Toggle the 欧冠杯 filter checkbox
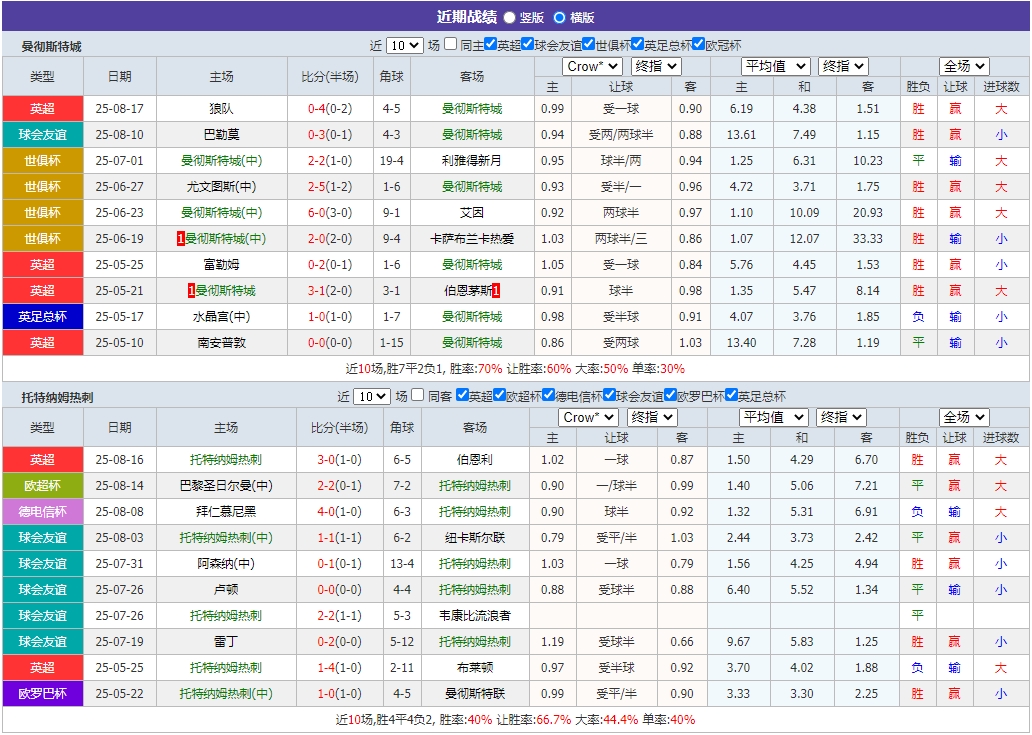 pyautogui.click(x=698, y=45)
